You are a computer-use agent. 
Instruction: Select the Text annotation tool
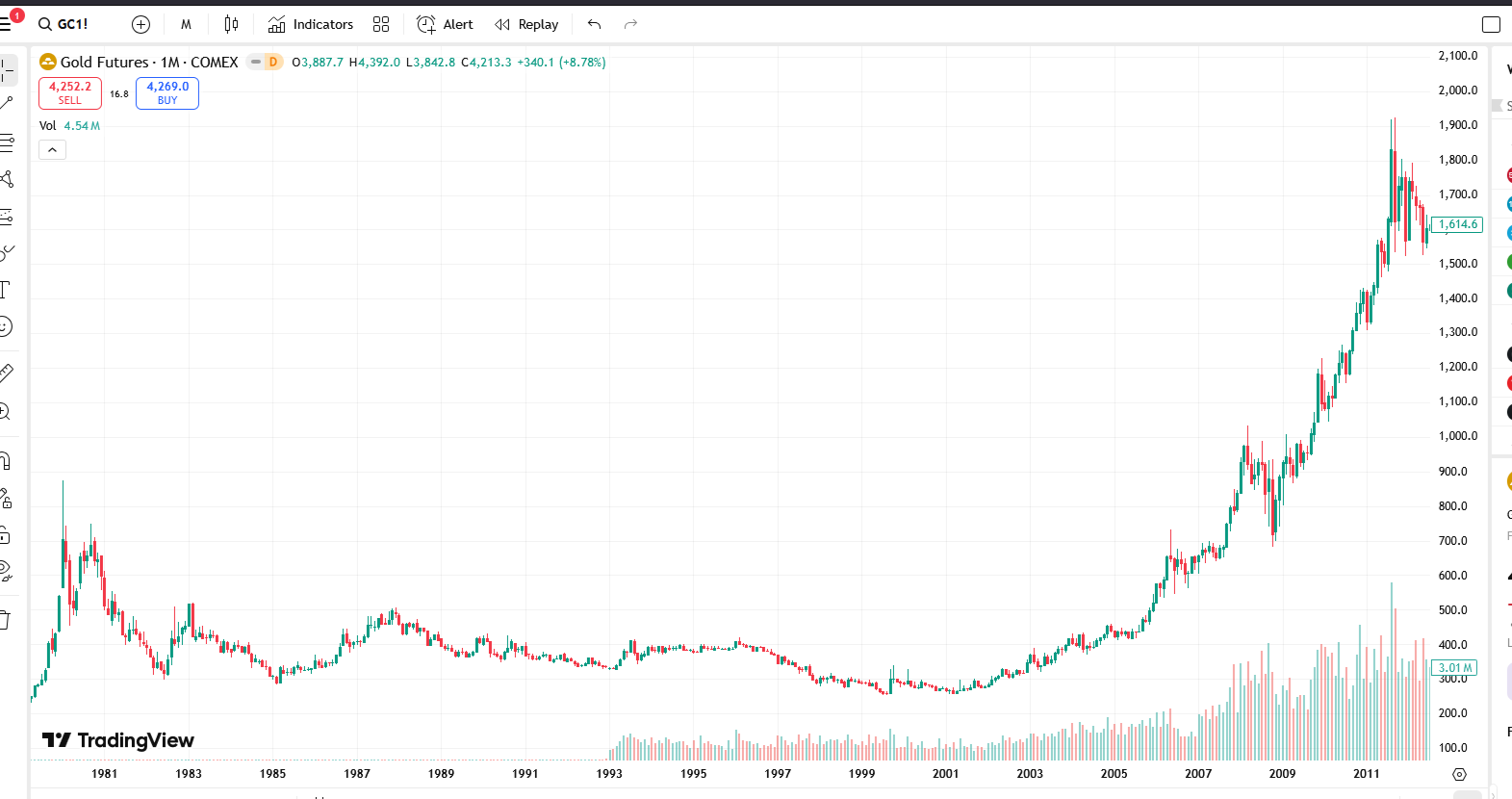6,290
